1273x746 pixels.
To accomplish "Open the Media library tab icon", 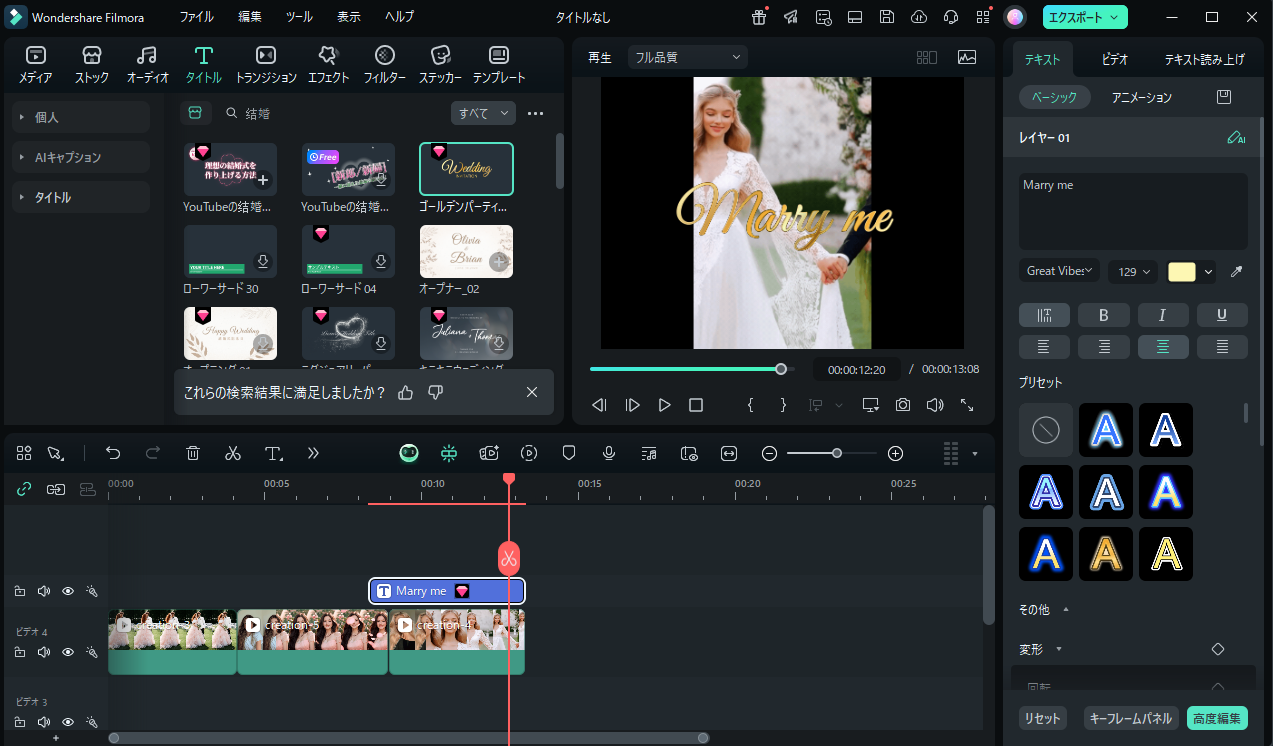I will (x=36, y=55).
